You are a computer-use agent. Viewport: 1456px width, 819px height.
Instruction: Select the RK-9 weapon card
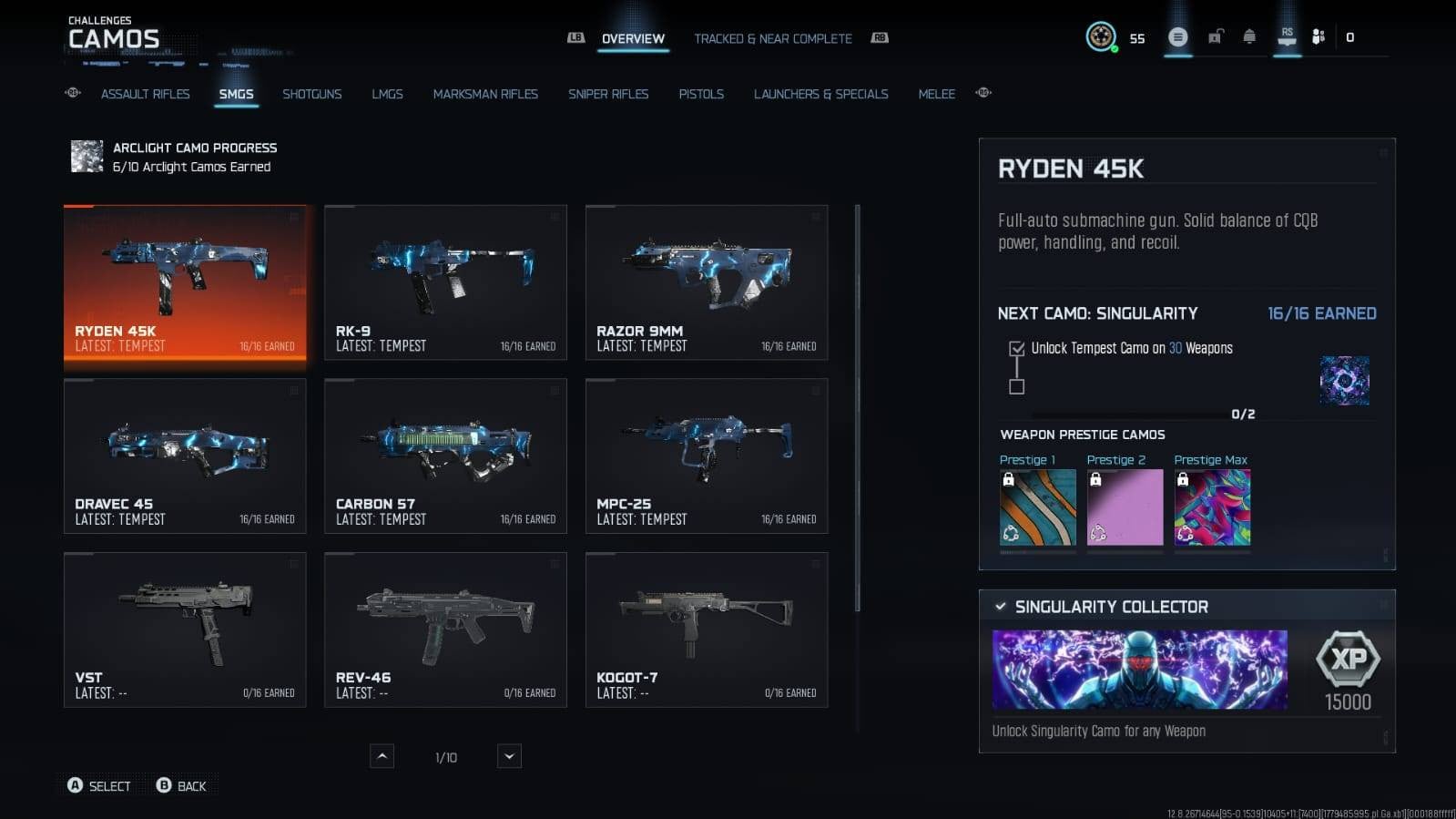[445, 282]
